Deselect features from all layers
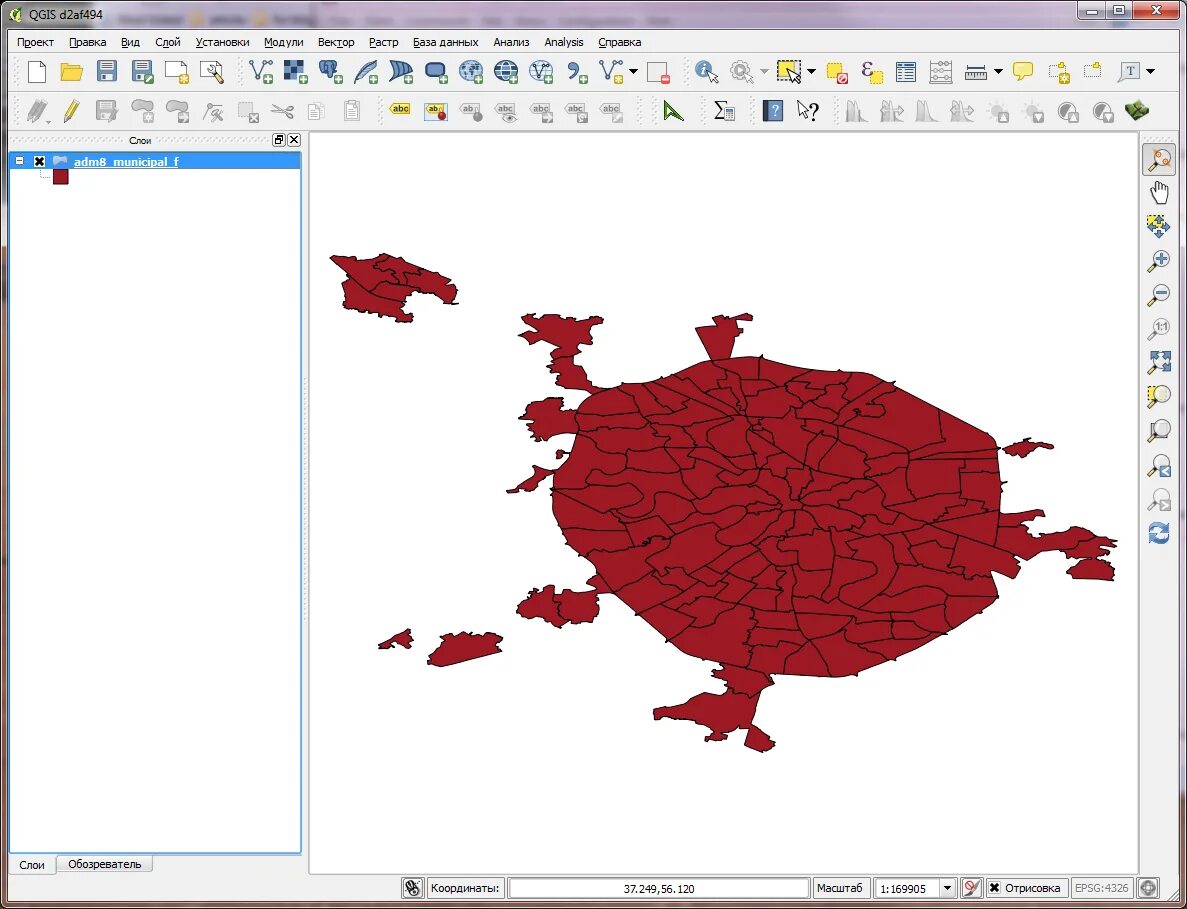This screenshot has width=1187, height=909. point(837,72)
